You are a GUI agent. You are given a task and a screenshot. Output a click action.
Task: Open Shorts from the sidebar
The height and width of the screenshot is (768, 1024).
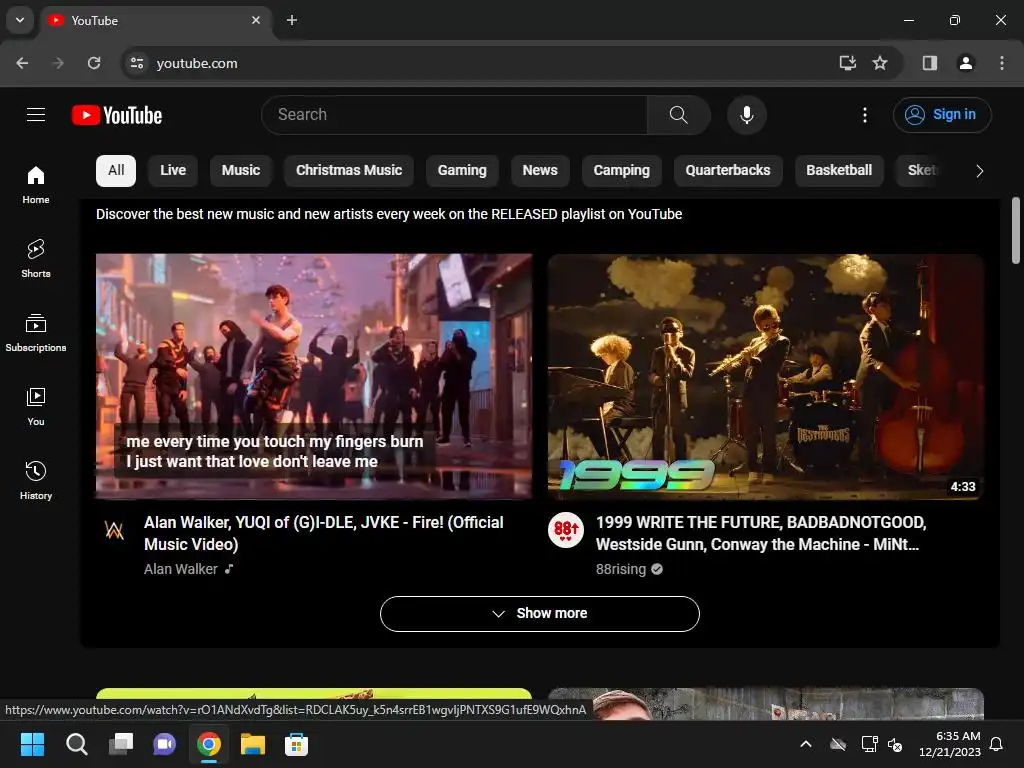[x=36, y=259]
